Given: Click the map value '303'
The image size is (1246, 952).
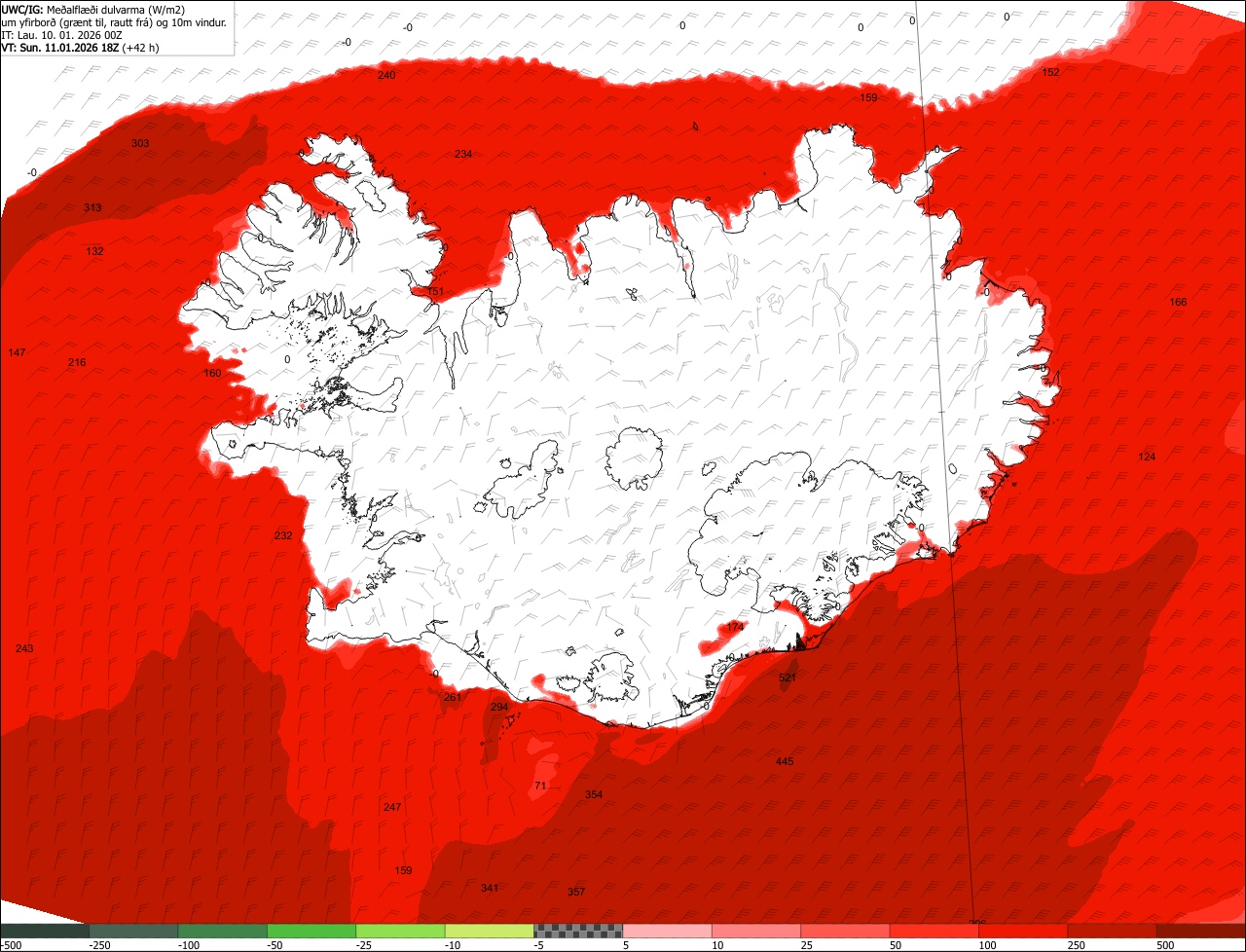Looking at the screenshot, I should (x=140, y=143).
